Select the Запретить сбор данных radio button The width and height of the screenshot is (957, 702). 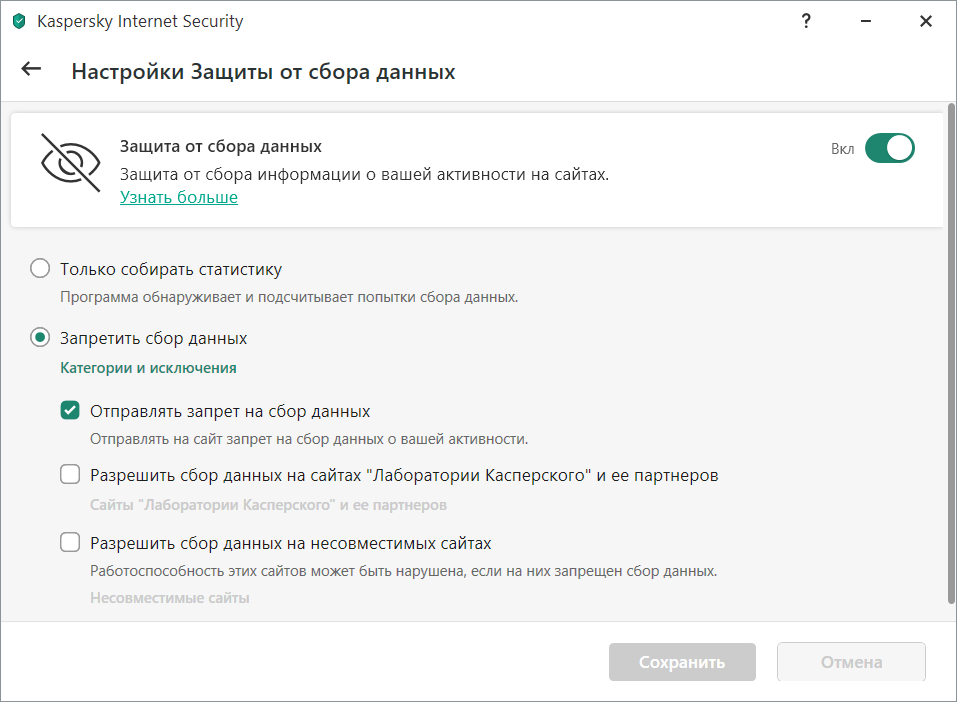40,338
